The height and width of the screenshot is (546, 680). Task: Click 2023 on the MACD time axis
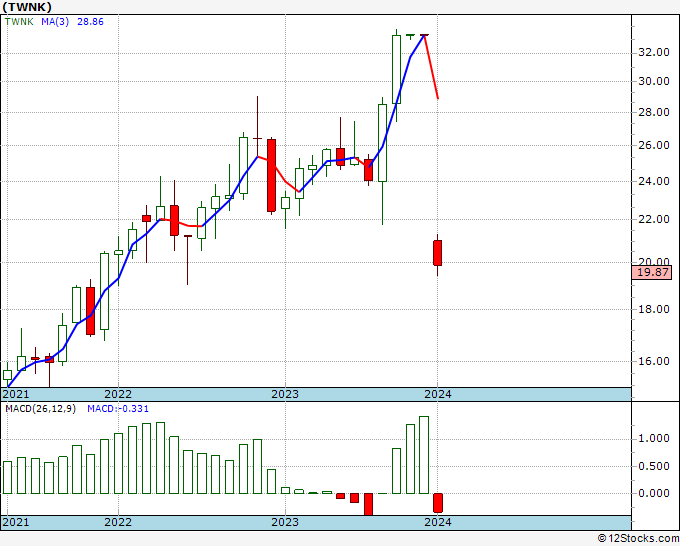[x=285, y=522]
